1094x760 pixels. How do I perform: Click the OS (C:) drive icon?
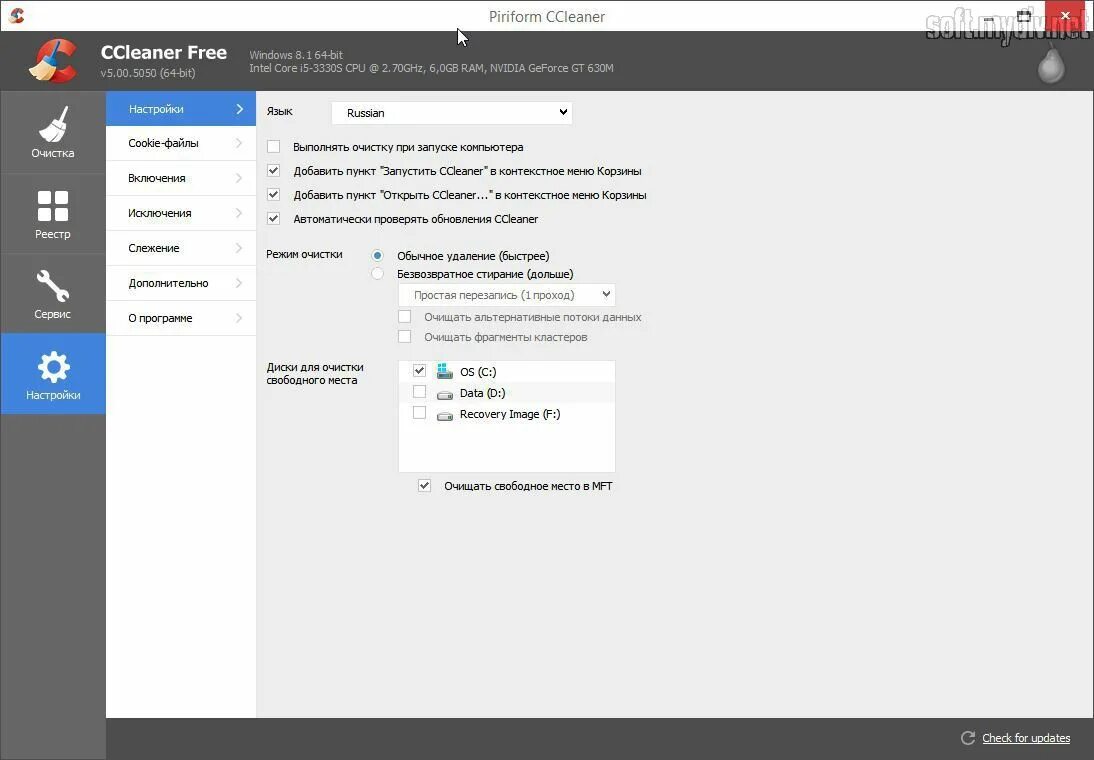click(x=443, y=371)
